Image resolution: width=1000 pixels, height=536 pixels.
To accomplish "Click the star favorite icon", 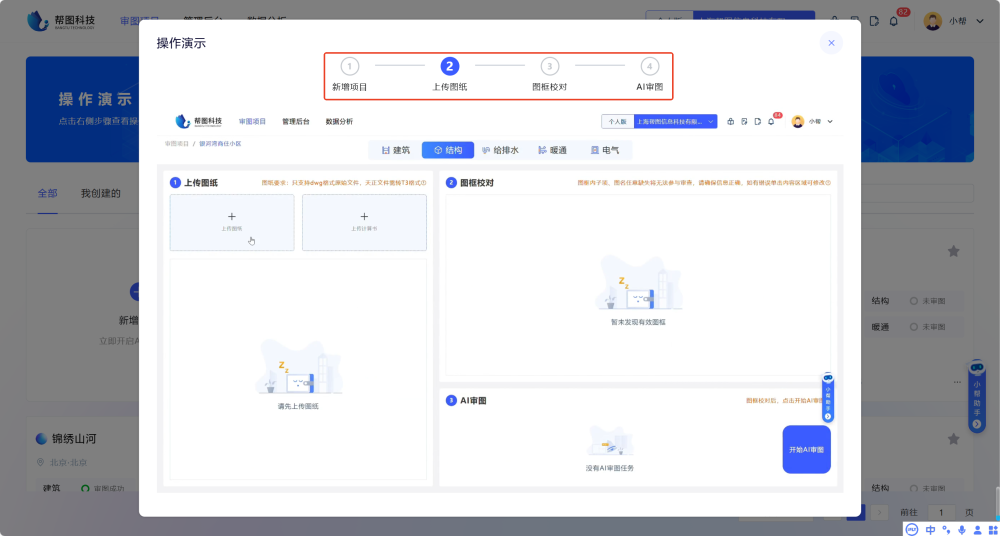I will tap(953, 251).
